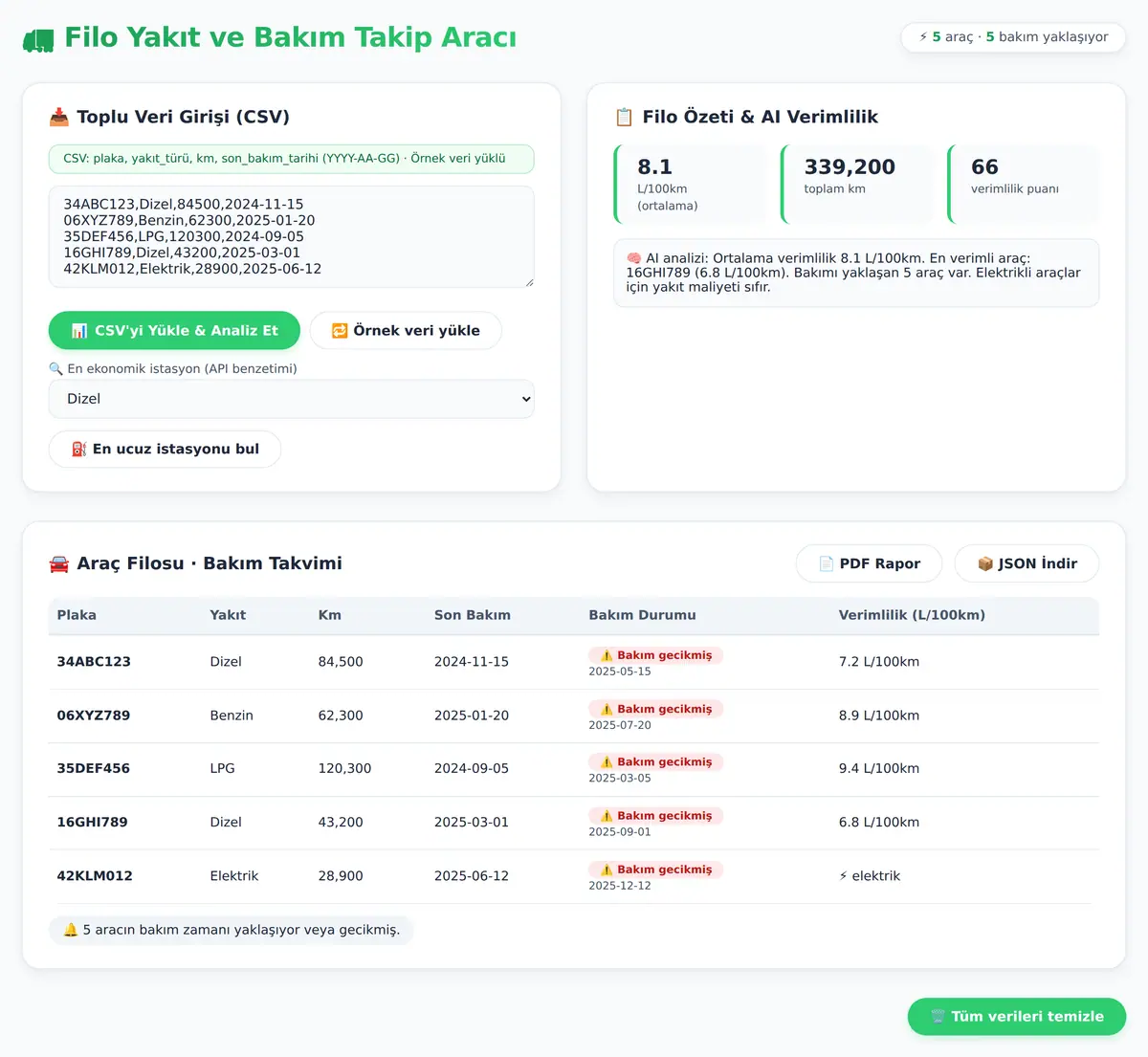This screenshot has width=1148, height=1057.
Task: Click the 120,300 km value
Action: 344,769
